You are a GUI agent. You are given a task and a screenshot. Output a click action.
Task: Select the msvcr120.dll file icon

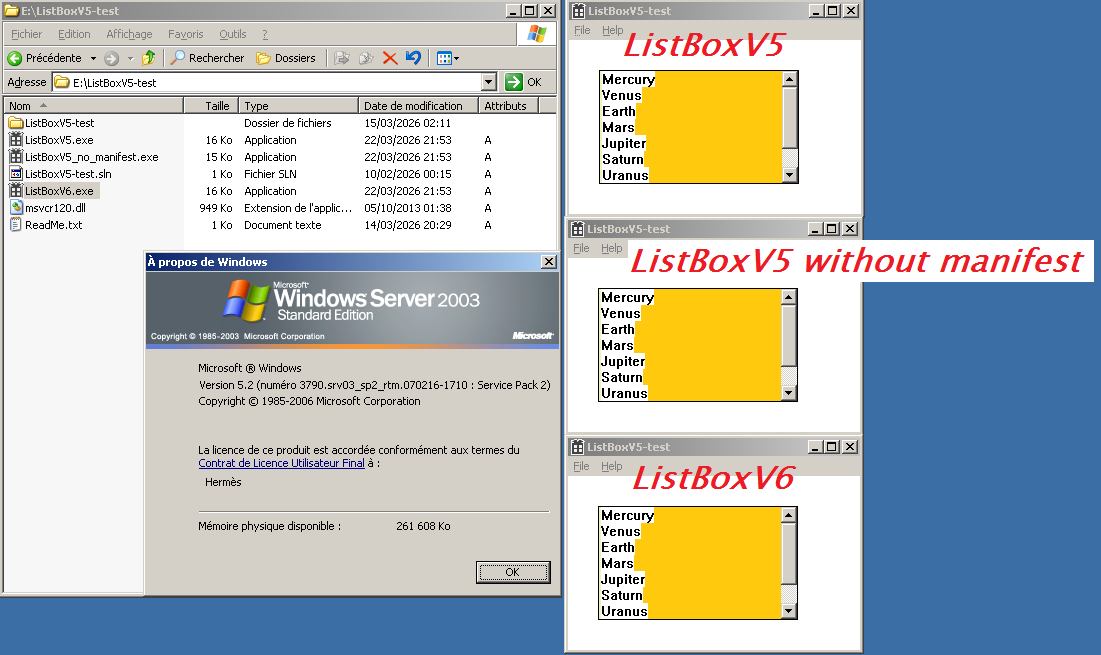click(x=16, y=208)
